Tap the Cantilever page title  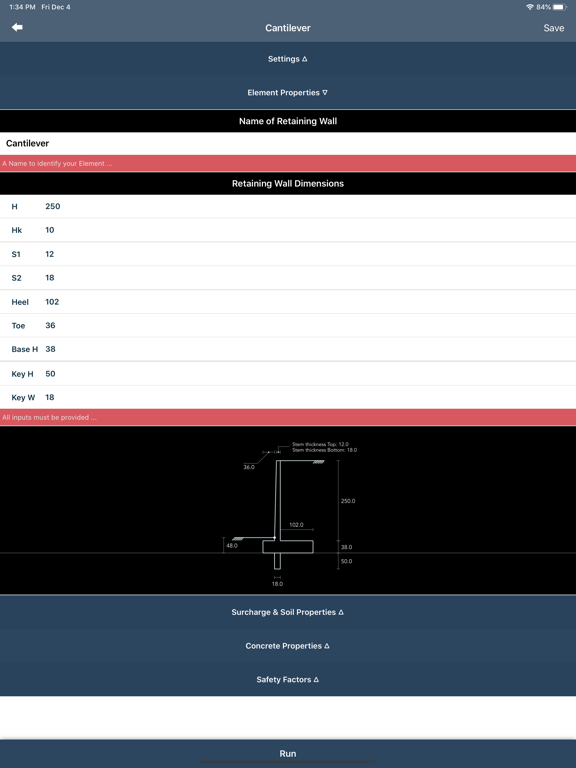pos(288,28)
